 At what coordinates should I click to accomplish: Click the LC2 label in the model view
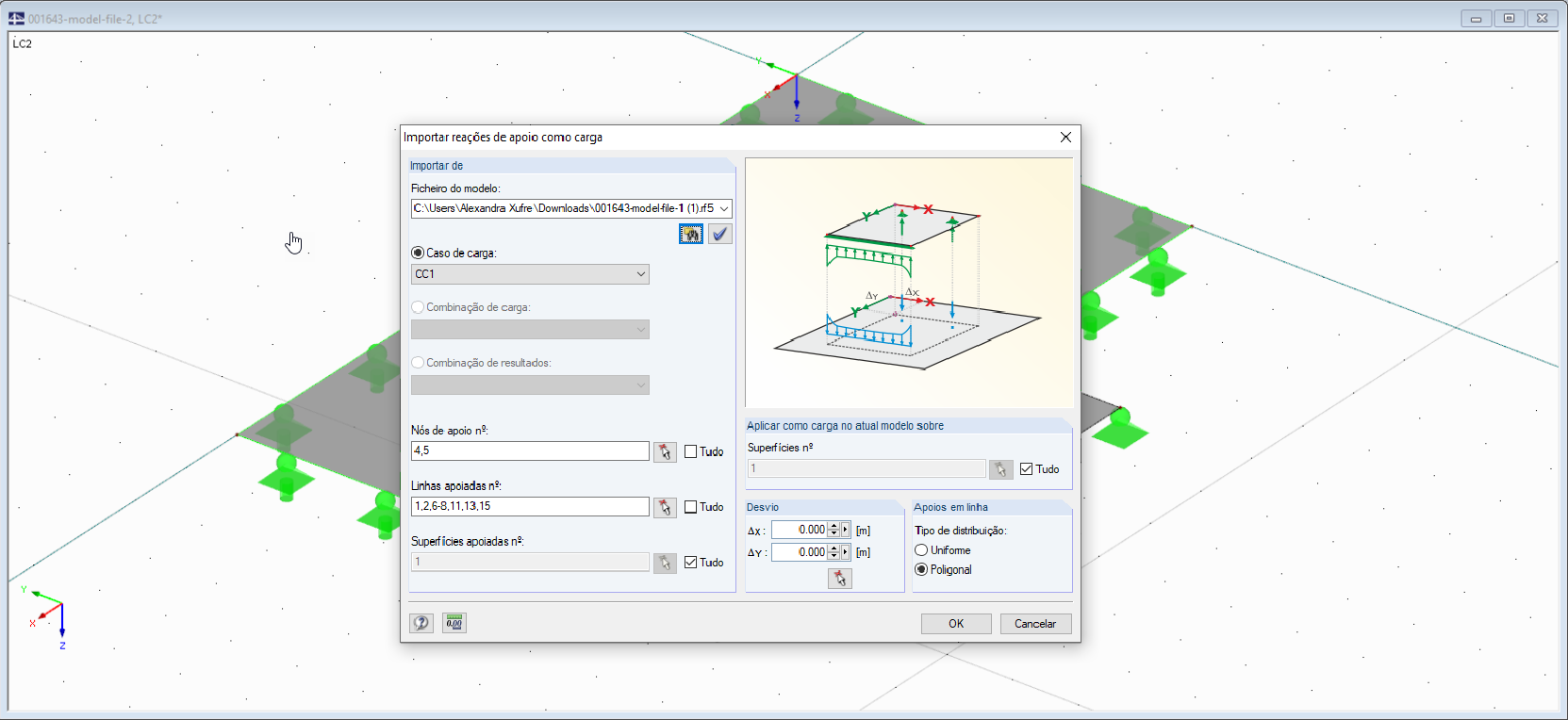click(23, 43)
